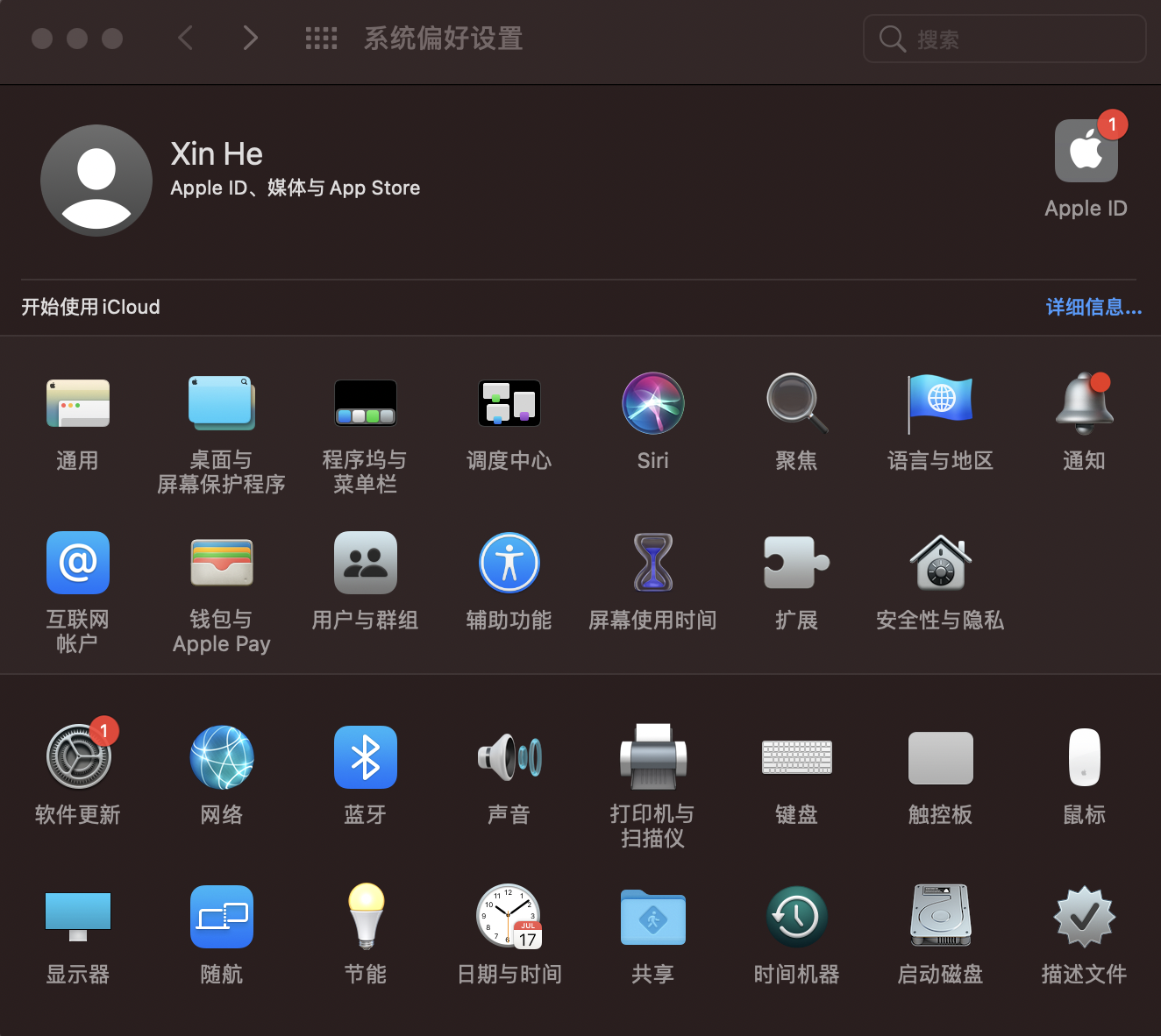1161x1036 pixels.
Task: Open 蓝牙 (Bluetooth) preferences
Action: 366,757
